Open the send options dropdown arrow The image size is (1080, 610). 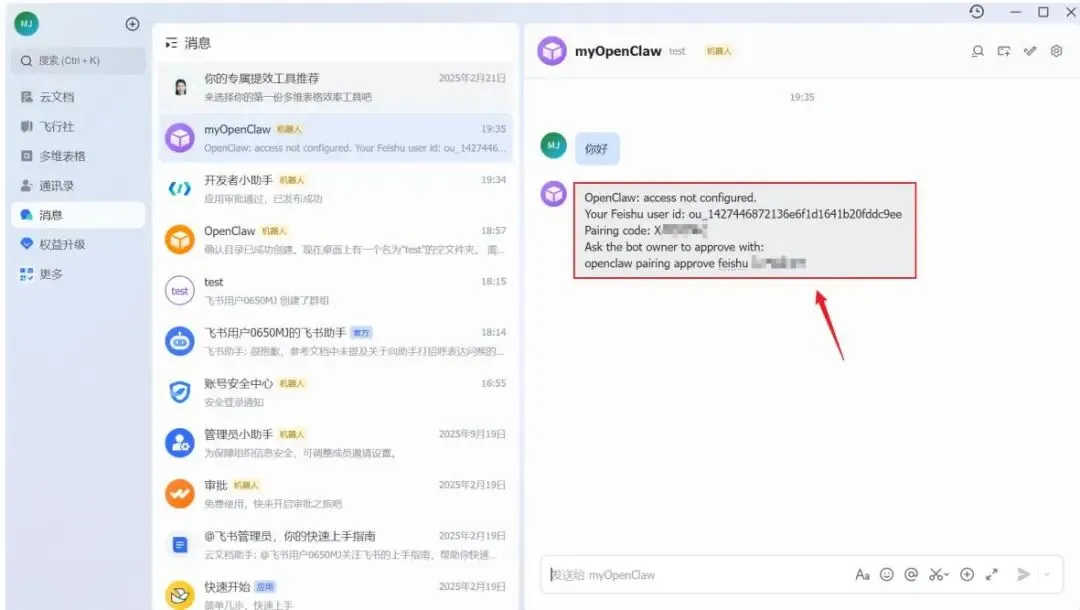click(1047, 575)
